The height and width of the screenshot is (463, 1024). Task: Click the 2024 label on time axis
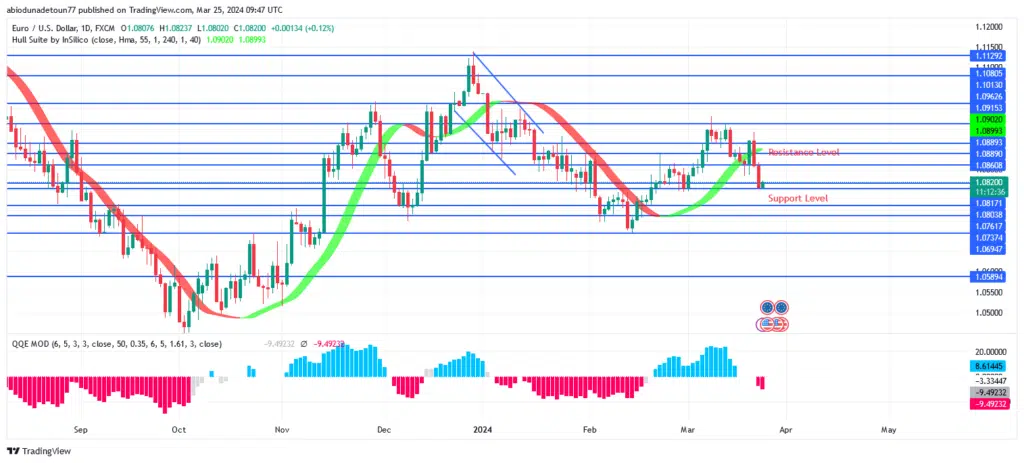point(480,430)
